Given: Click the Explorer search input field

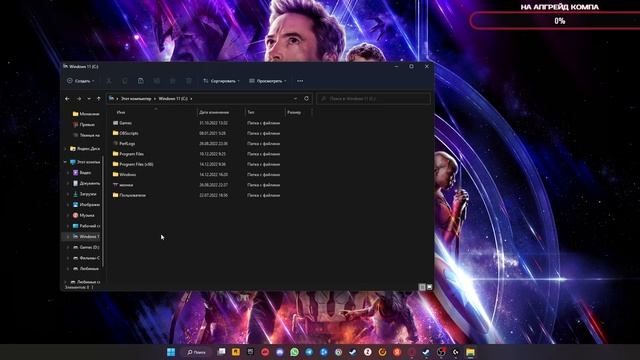Looking at the screenshot, I should pyautogui.click(x=373, y=98).
